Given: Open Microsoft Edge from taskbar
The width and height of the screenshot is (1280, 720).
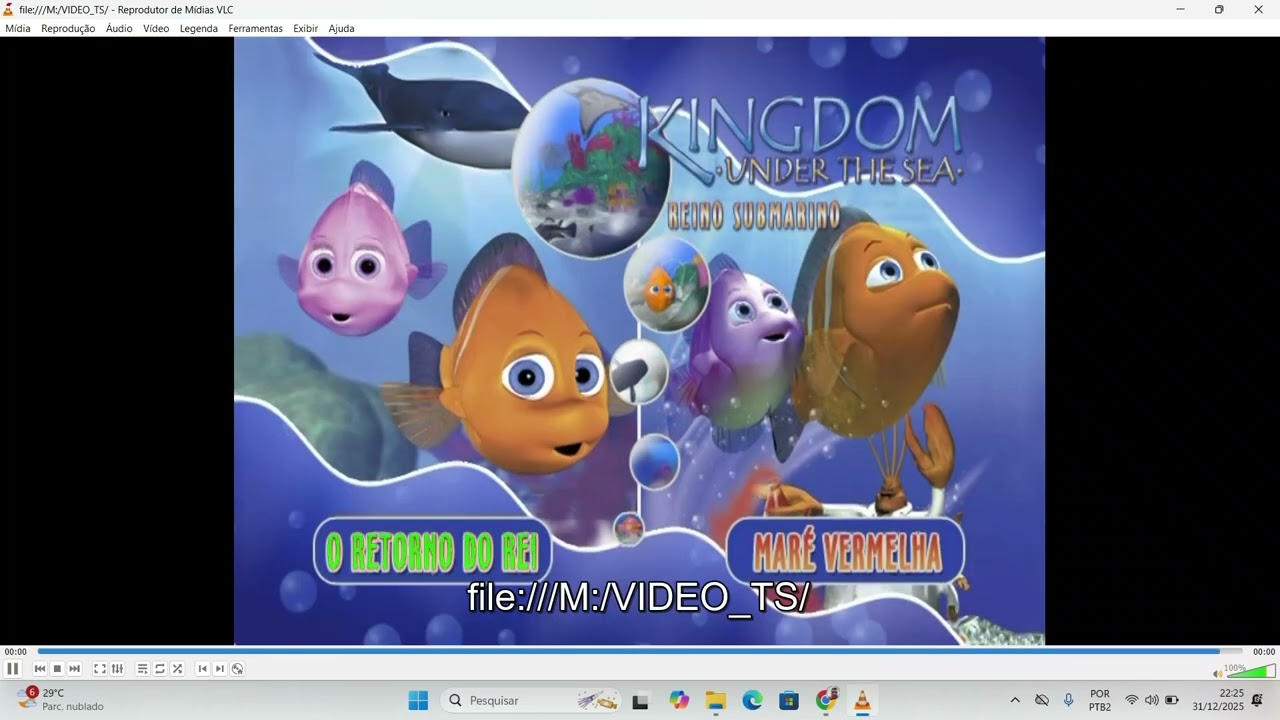Looking at the screenshot, I should [x=752, y=700].
